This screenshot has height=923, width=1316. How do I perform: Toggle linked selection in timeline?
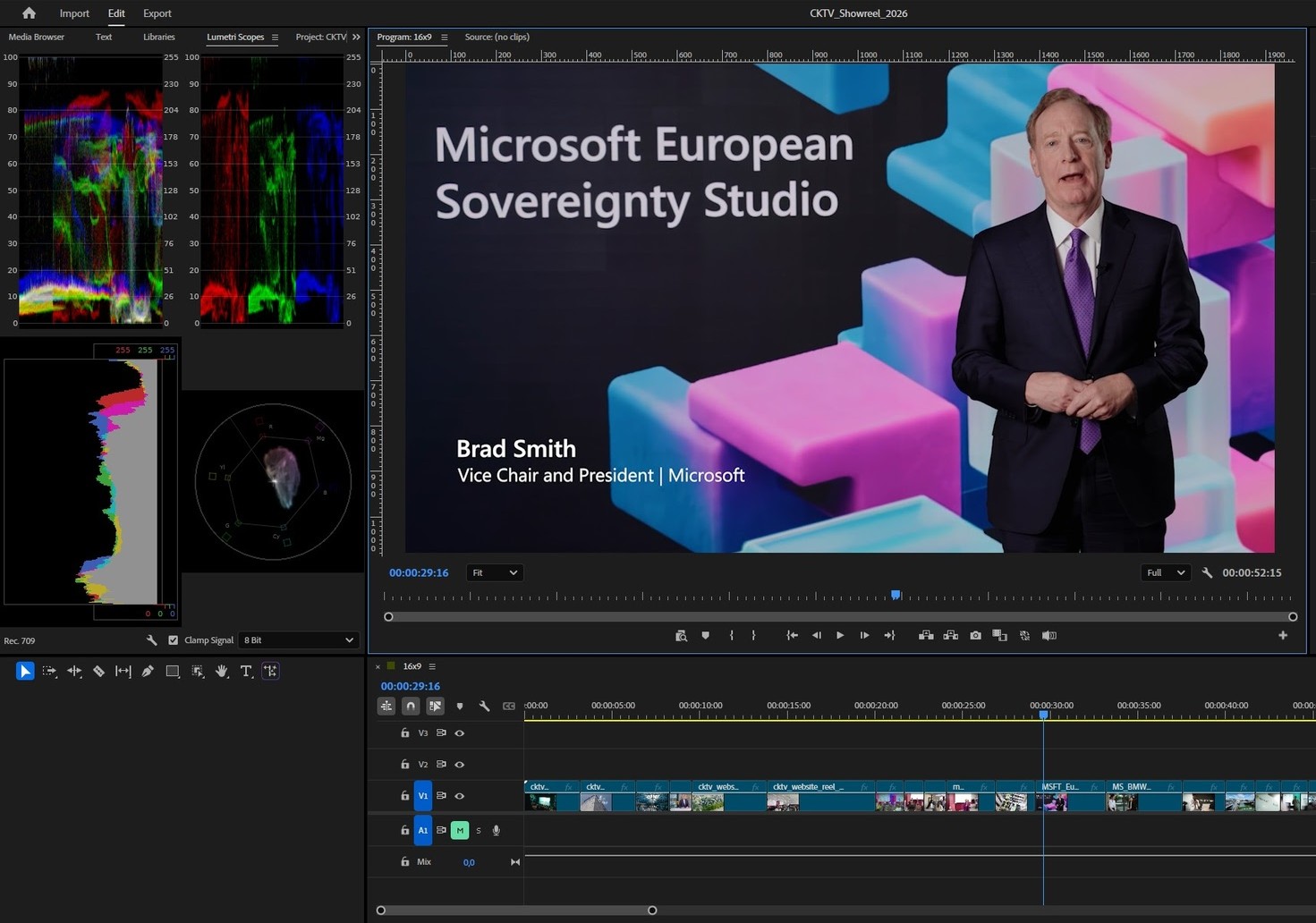pos(435,706)
